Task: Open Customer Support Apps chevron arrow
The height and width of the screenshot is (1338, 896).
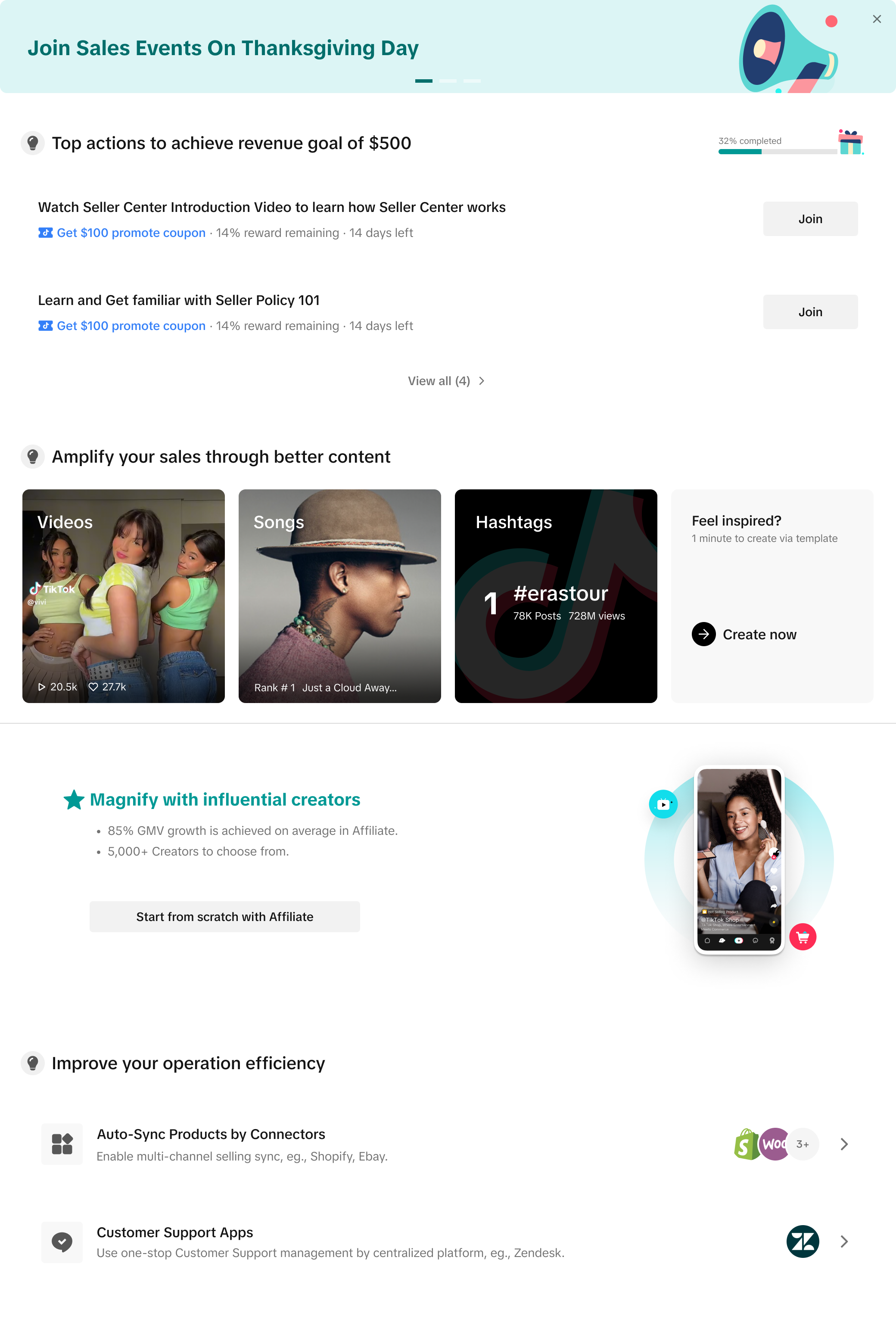Action: tap(844, 1242)
